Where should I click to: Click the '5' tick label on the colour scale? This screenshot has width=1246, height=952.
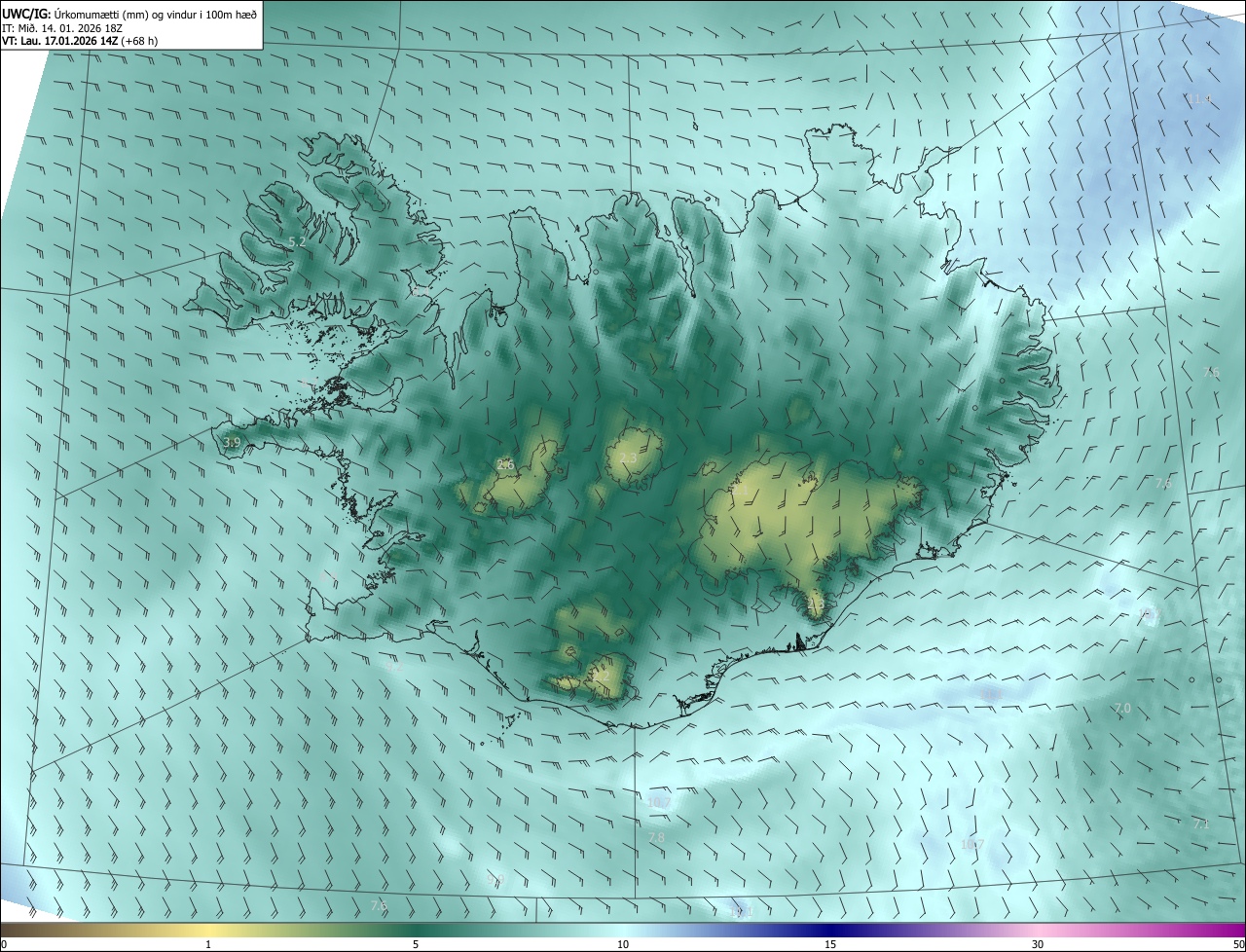point(416,944)
